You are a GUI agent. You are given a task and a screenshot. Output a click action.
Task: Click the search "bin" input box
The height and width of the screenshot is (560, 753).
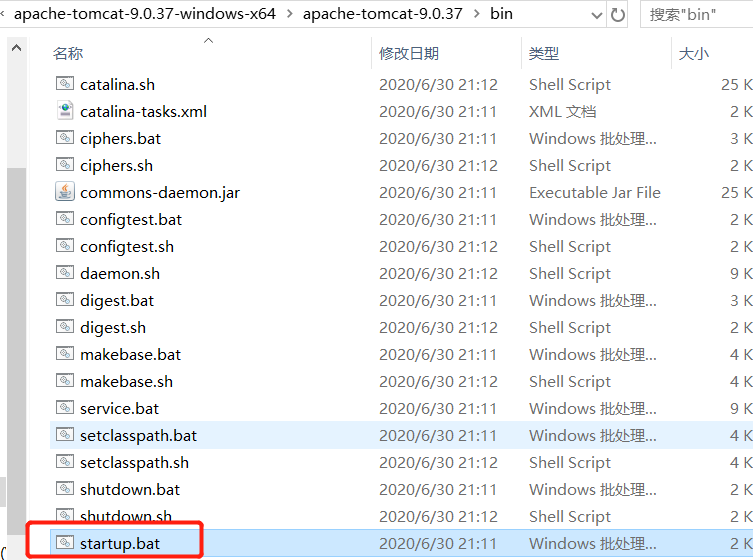point(696,15)
